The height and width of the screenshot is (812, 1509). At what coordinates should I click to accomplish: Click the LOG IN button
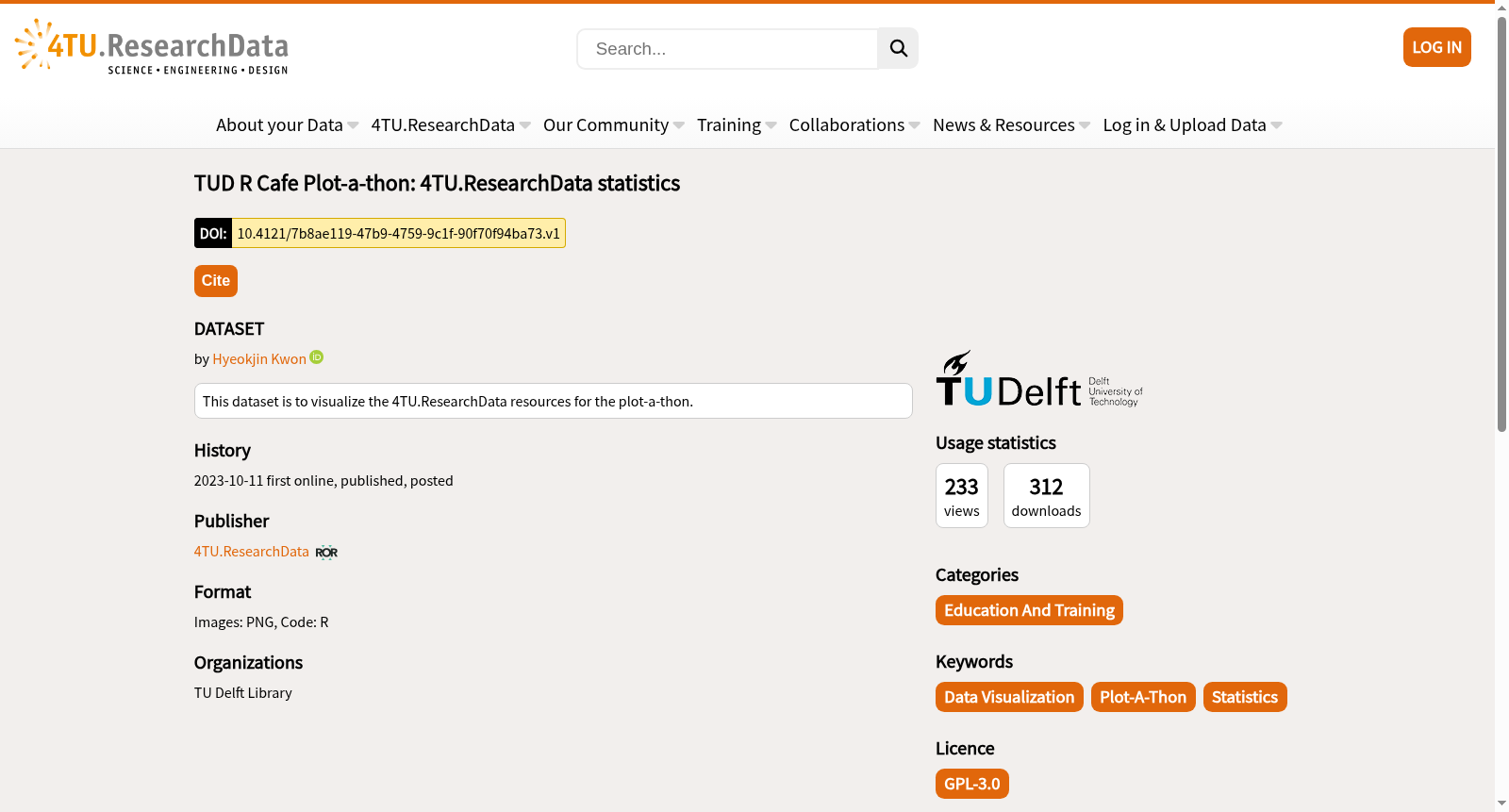tap(1436, 47)
